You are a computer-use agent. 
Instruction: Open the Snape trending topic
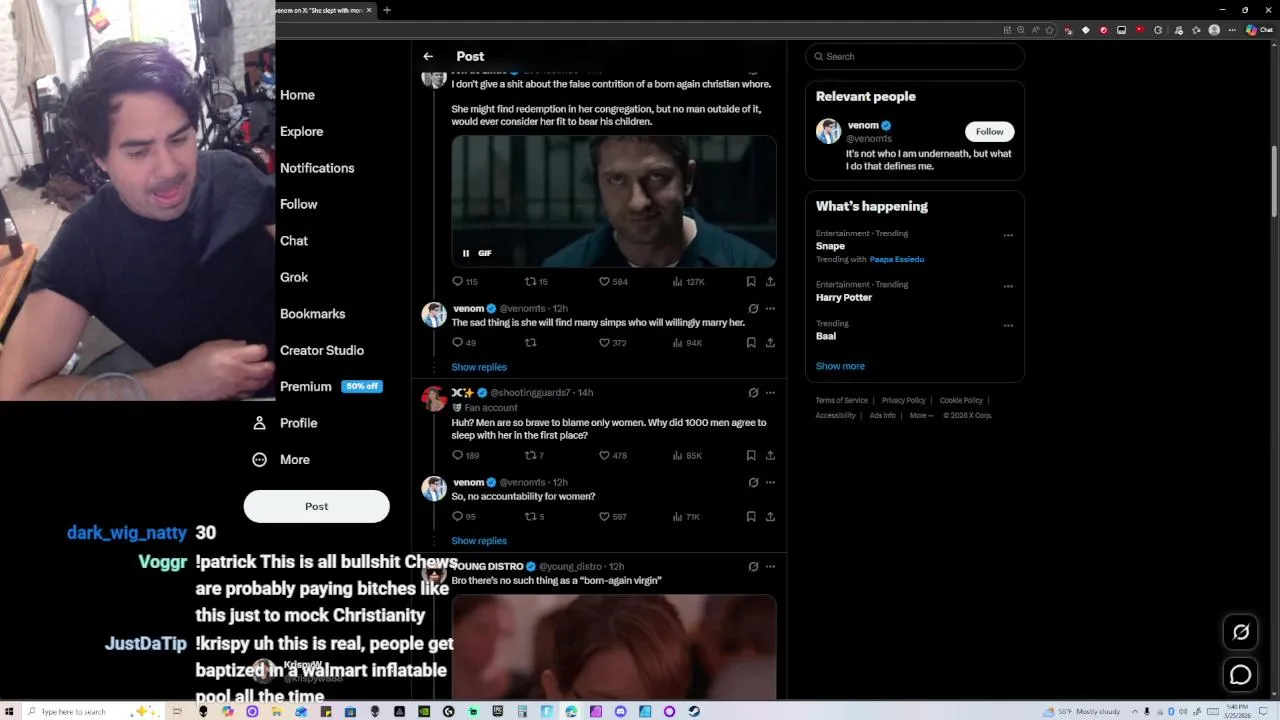tap(830, 246)
